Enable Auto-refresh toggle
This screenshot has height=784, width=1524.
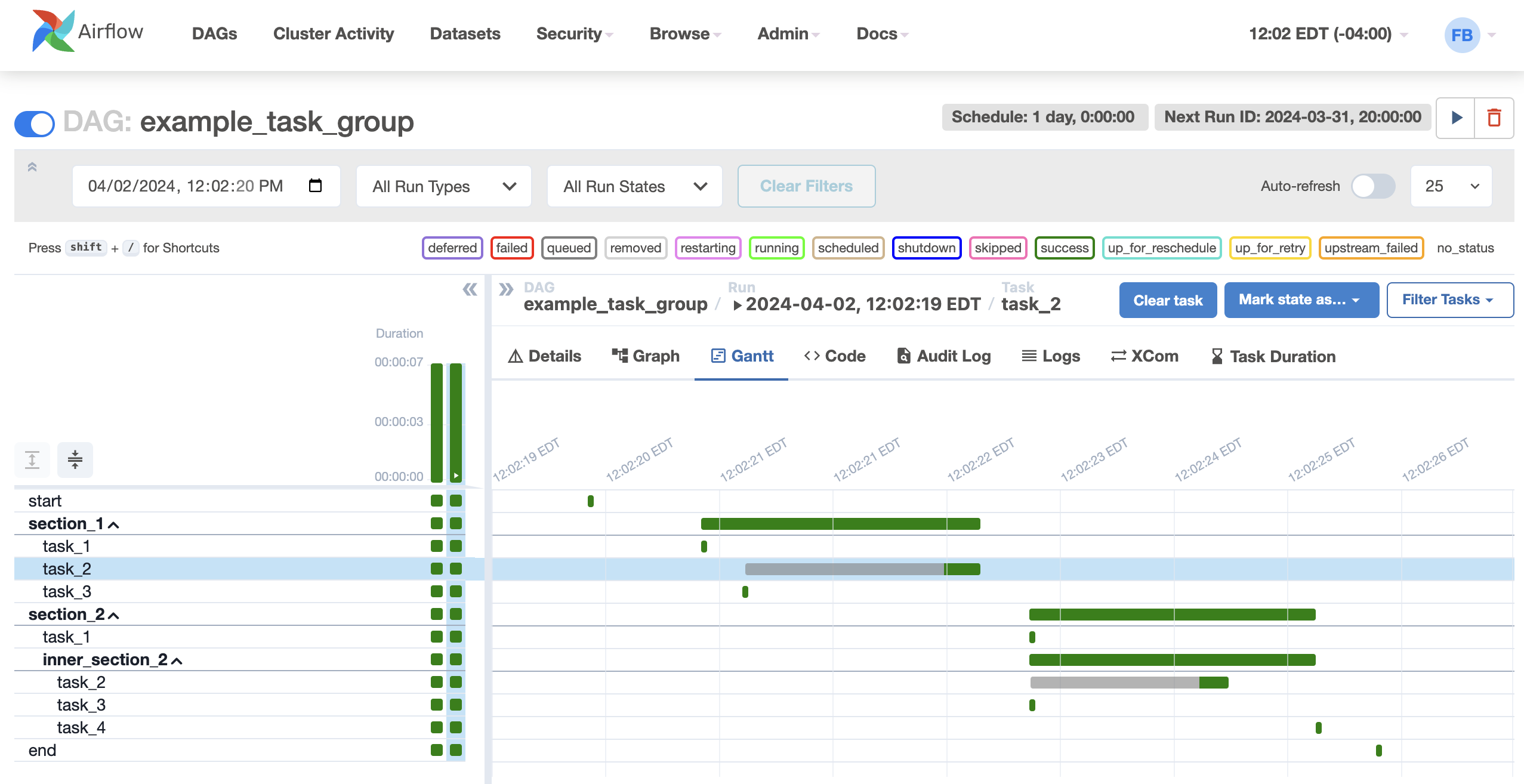coord(1374,186)
